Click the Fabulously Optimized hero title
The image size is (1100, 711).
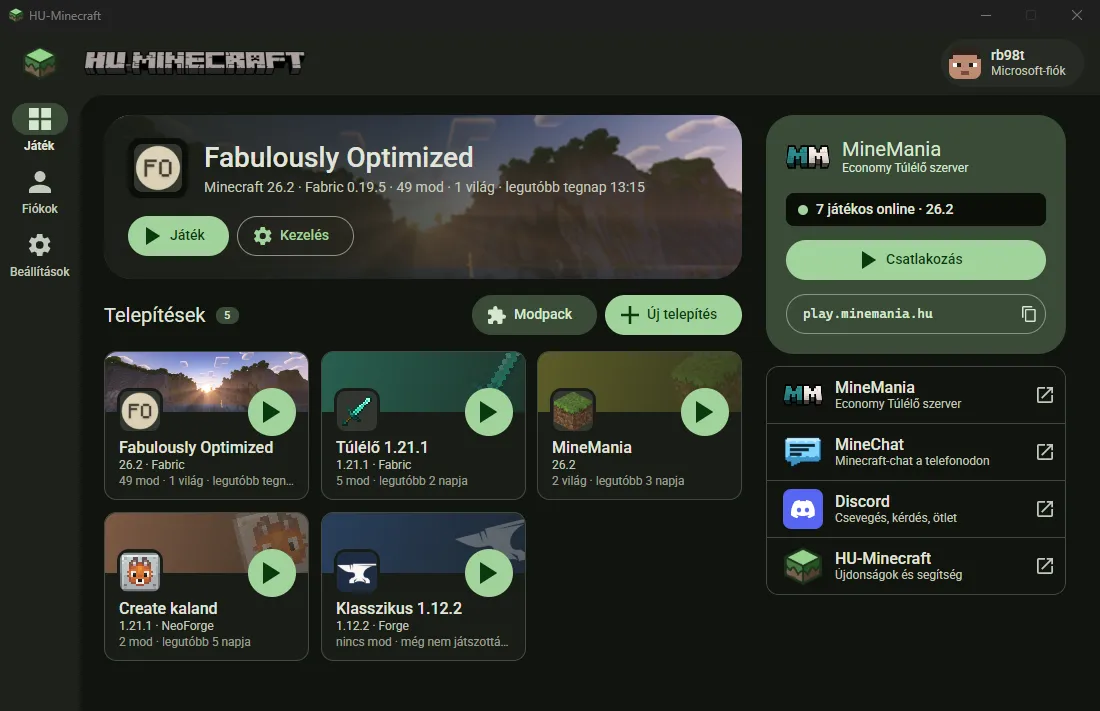[x=339, y=158]
